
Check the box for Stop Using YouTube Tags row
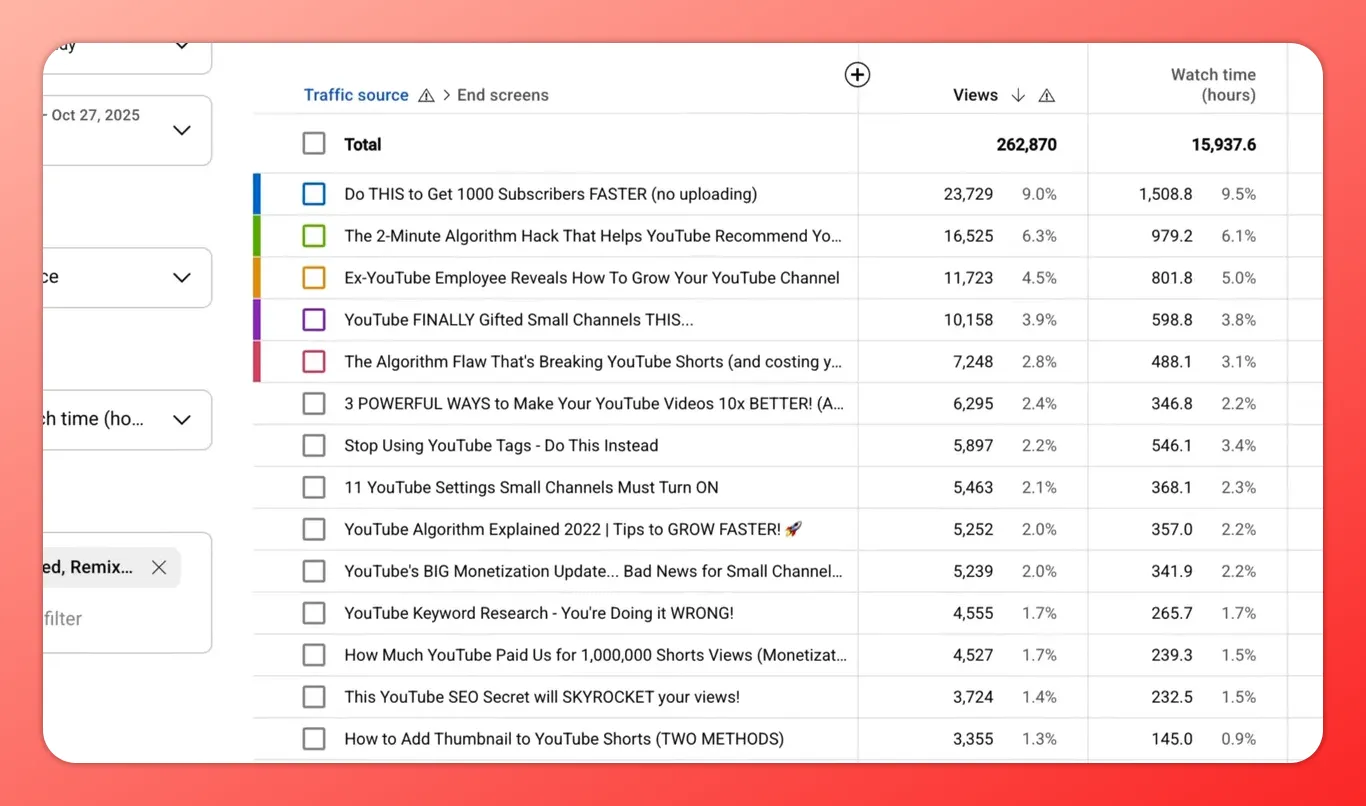point(314,445)
